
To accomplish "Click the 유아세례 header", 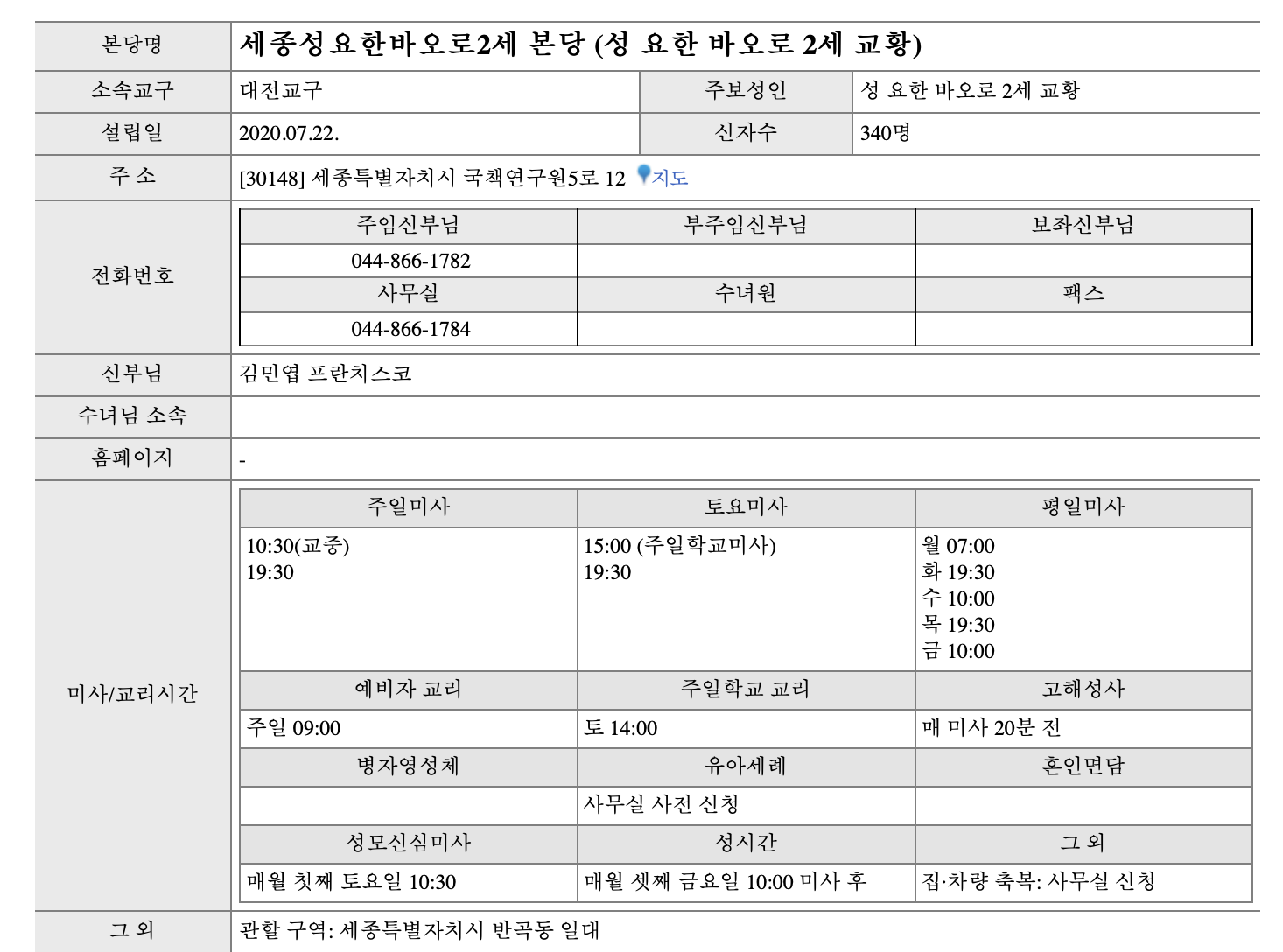I will [x=746, y=766].
